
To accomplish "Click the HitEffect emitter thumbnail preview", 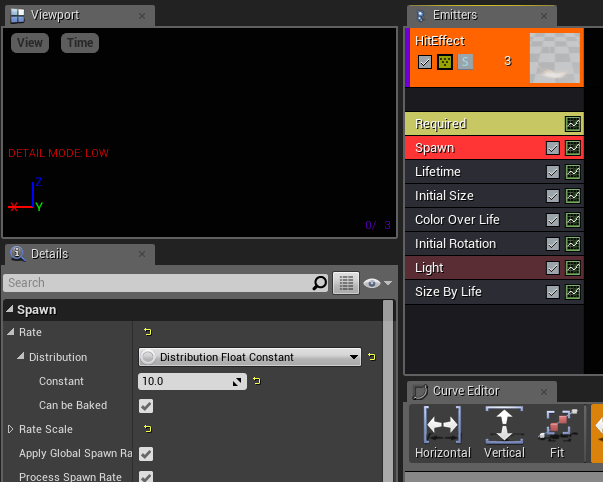I will tap(555, 58).
